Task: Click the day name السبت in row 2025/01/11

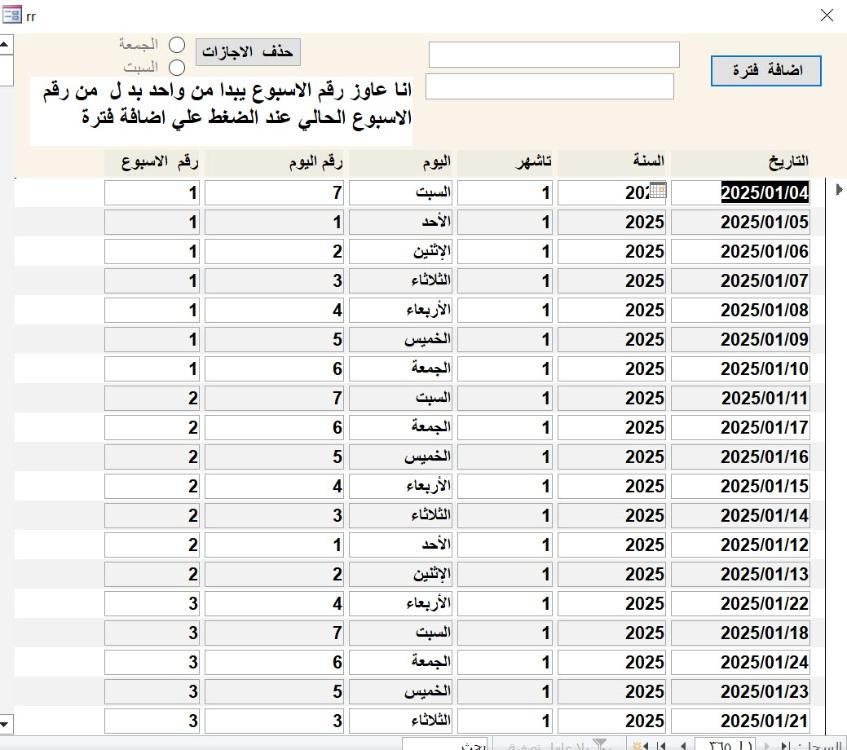Action: (400, 398)
